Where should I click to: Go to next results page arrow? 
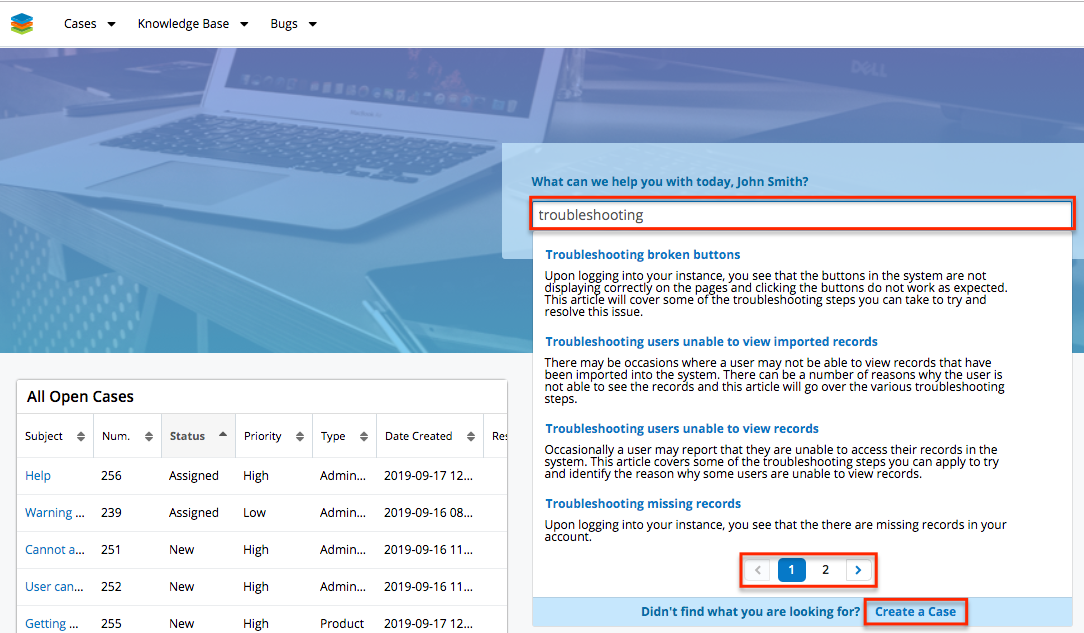(x=859, y=570)
